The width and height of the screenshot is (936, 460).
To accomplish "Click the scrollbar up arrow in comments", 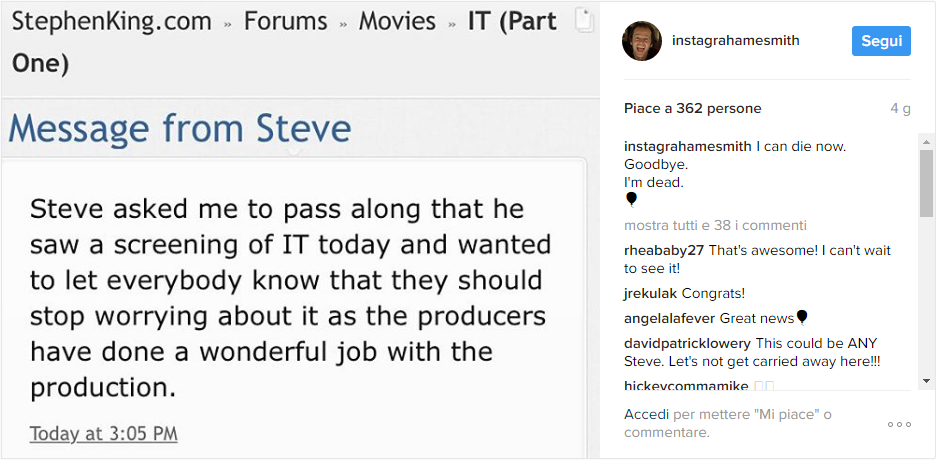I will (x=926, y=142).
